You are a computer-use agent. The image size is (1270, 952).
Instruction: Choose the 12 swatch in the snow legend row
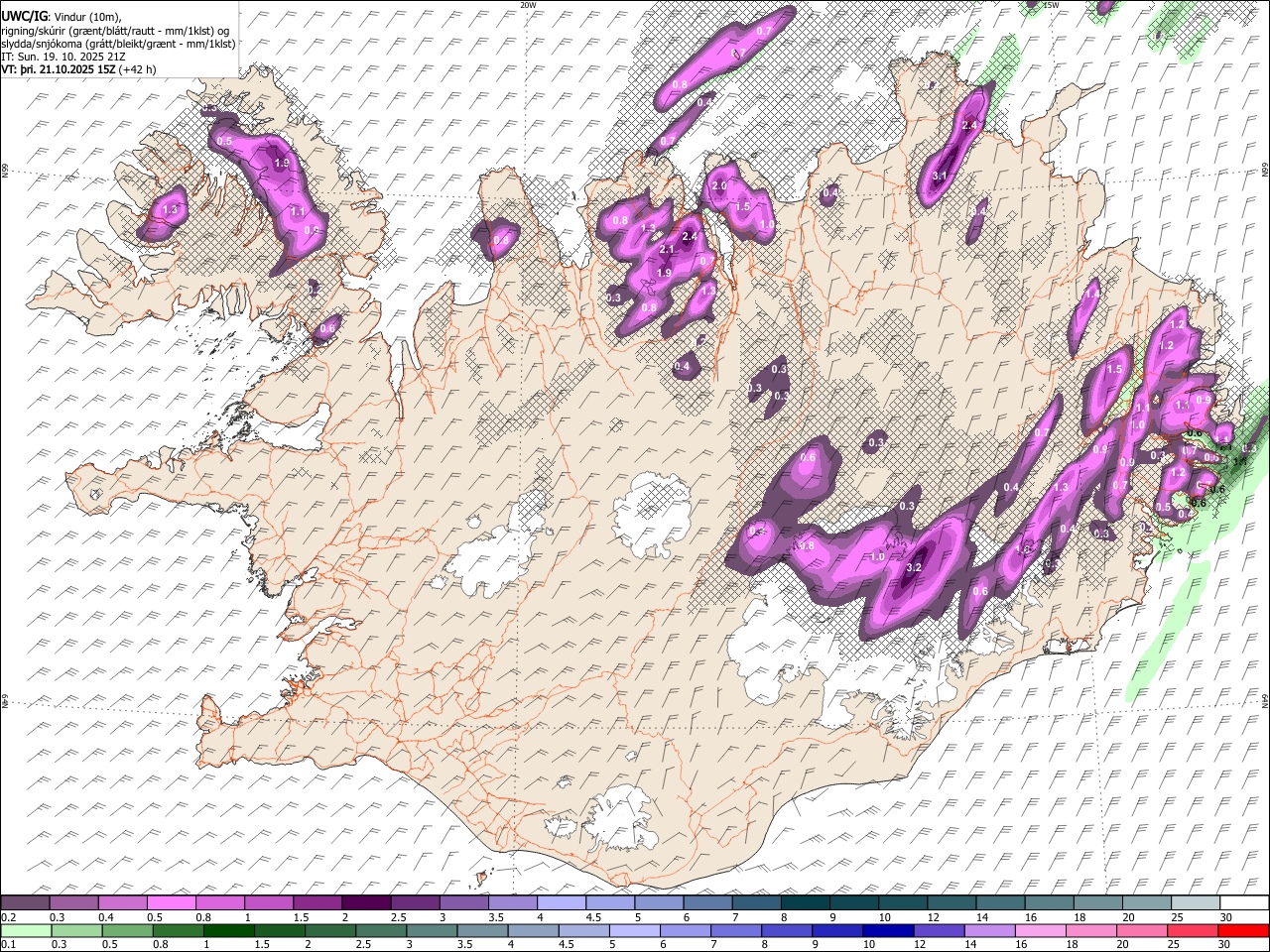tap(951, 902)
